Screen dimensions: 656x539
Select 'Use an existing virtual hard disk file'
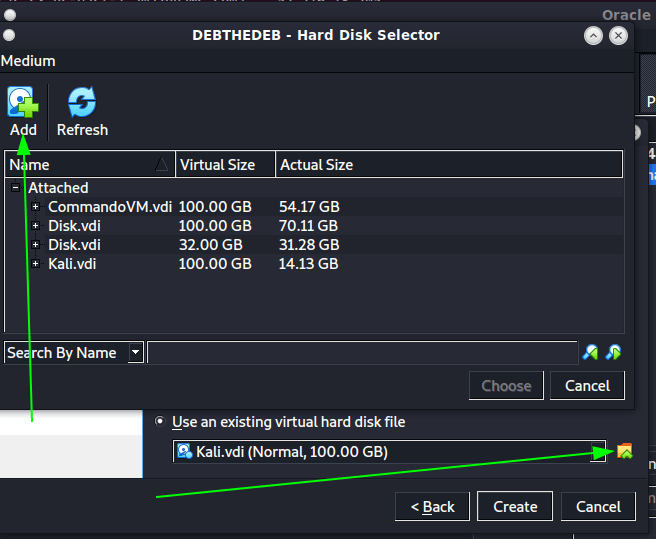[160, 422]
